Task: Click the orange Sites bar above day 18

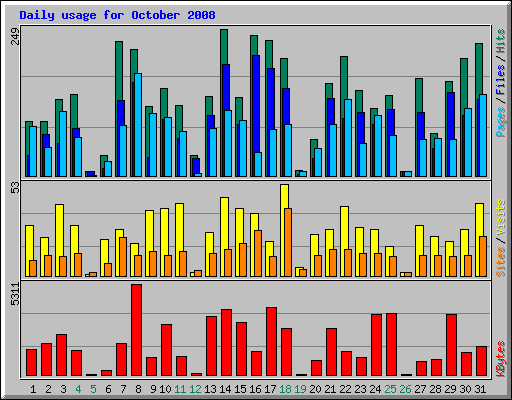Action: 288,242
